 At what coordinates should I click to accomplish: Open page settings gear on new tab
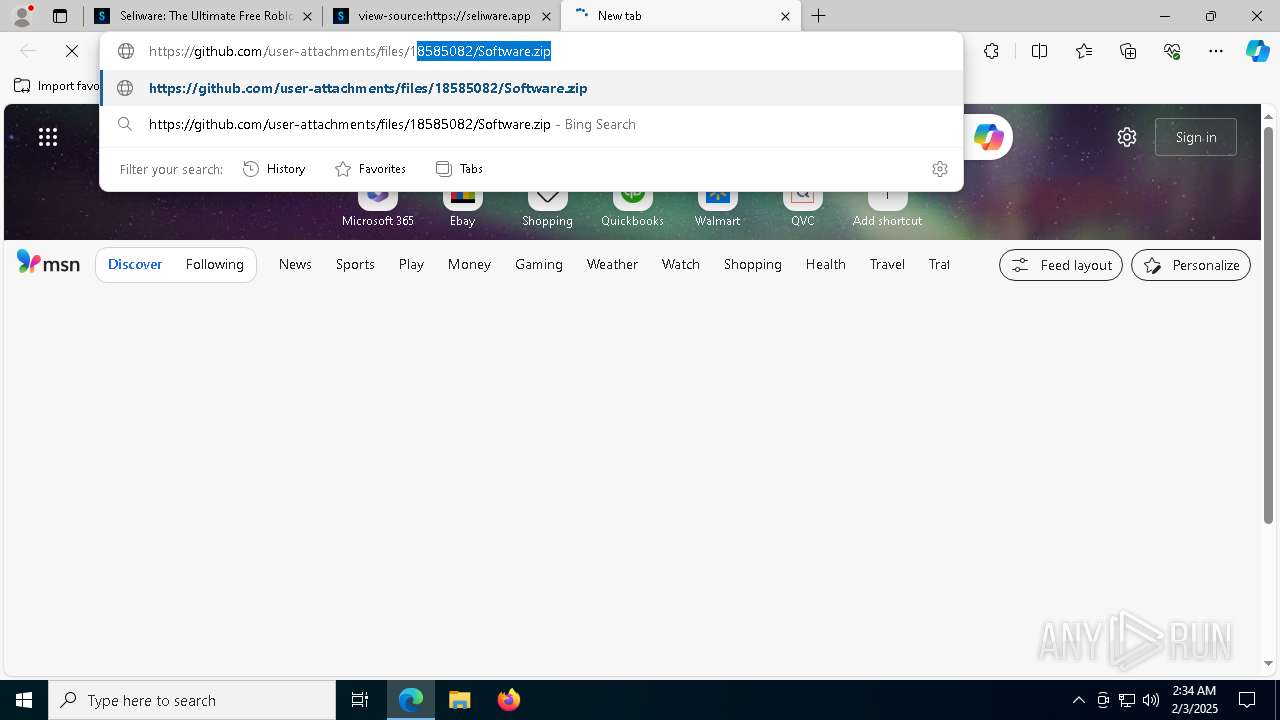coord(1127,137)
